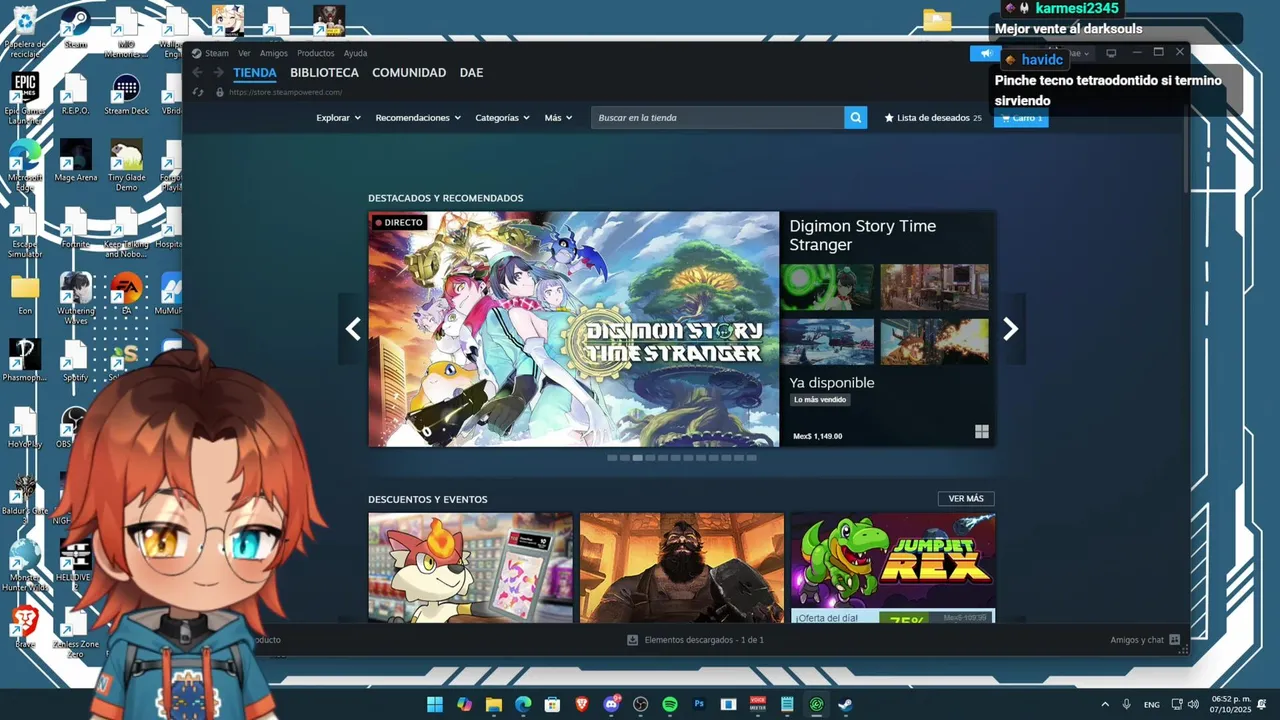Viewport: 1280px width, 720px height.
Task: Open the Digimon Story banner image
Action: [573, 329]
